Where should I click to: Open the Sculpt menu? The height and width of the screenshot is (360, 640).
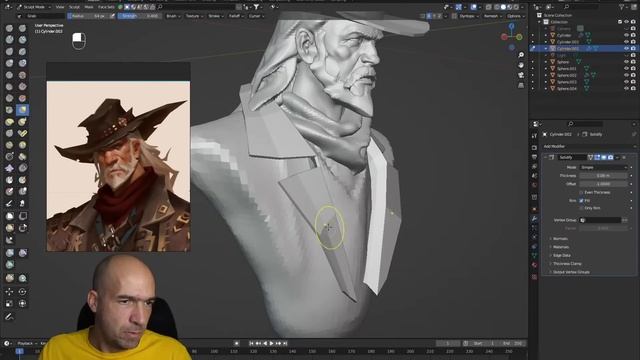pos(74,7)
